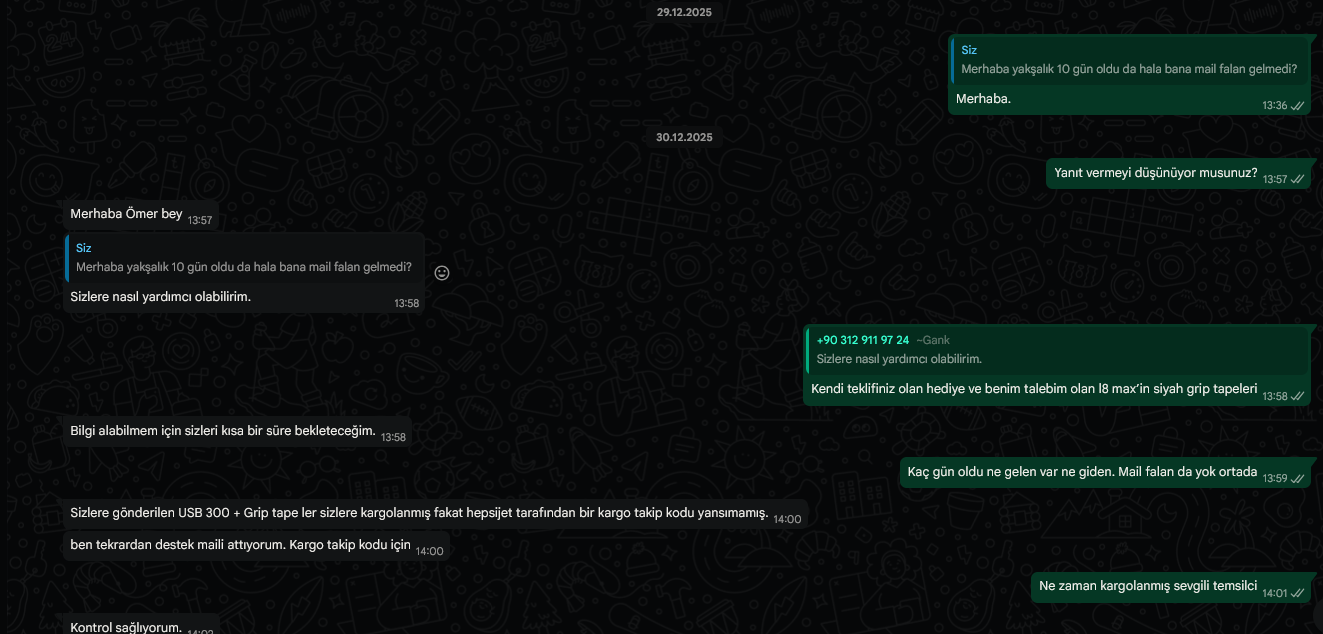Click 14:00 timestamp on USB 300 message
Image resolution: width=1323 pixels, height=634 pixels.
pos(787,519)
